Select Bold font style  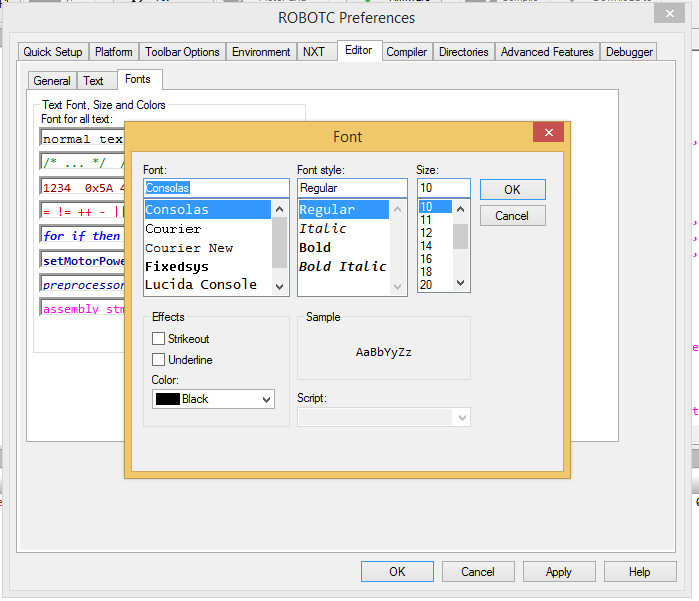[x=344, y=248]
